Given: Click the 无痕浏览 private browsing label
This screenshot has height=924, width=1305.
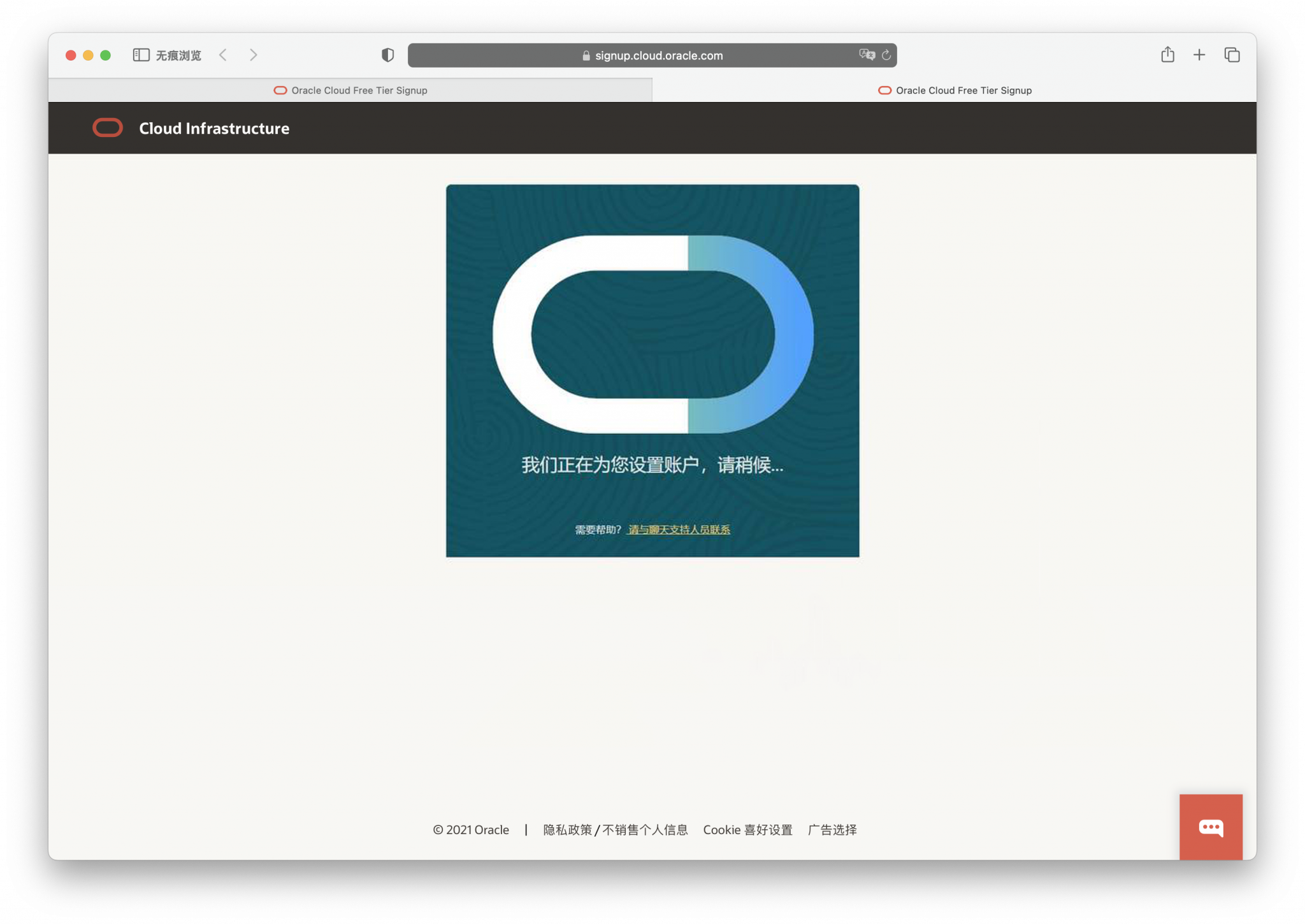Looking at the screenshot, I should coord(178,55).
